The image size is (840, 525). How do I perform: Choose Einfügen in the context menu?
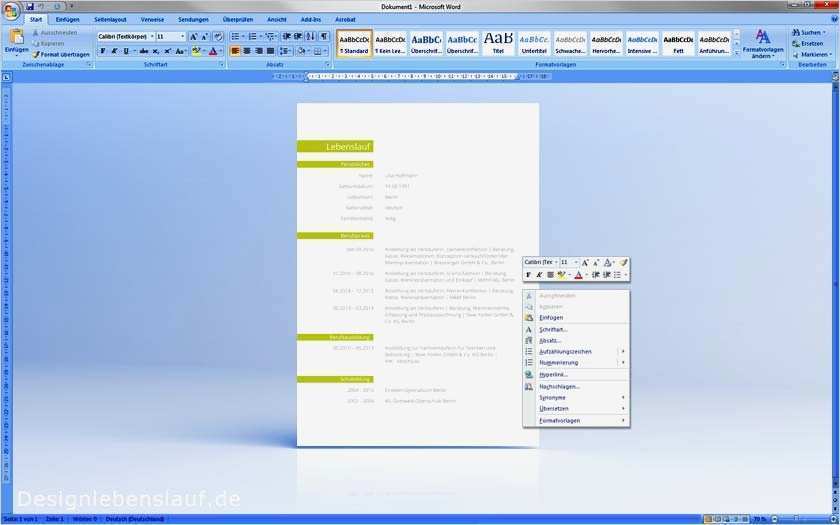(x=576, y=318)
